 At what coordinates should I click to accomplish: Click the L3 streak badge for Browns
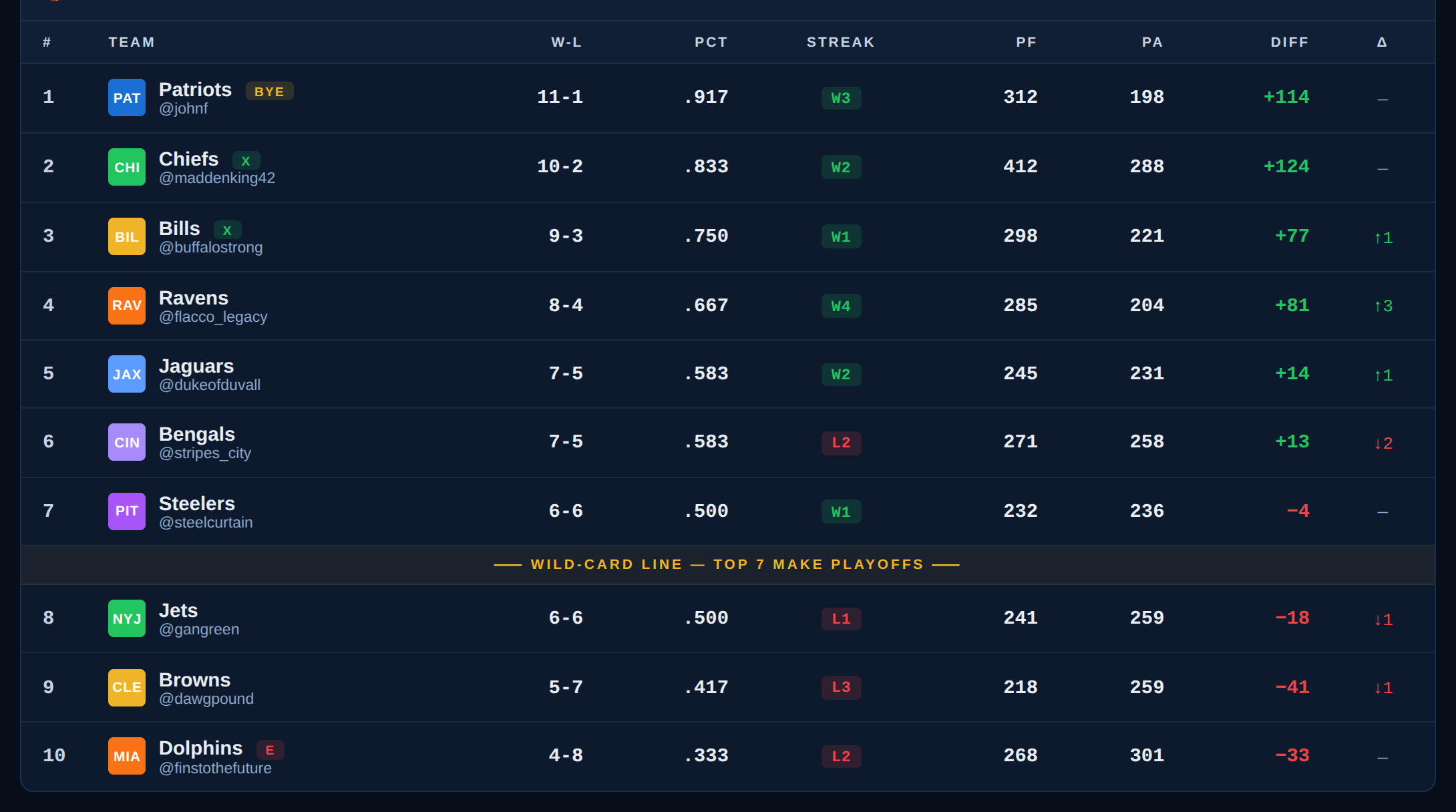pyautogui.click(x=841, y=687)
